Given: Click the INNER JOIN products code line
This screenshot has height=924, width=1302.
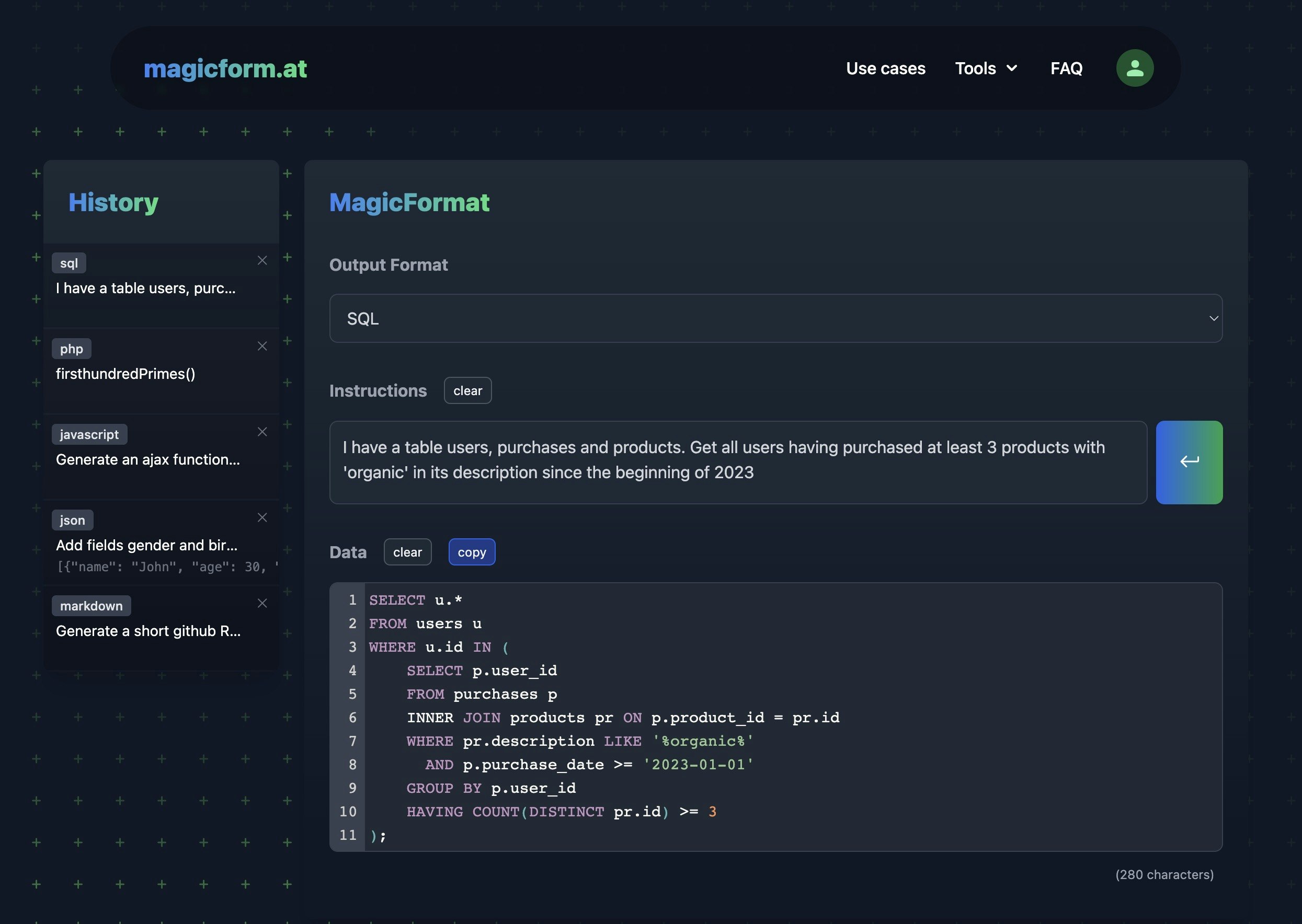Looking at the screenshot, I should [x=623, y=718].
